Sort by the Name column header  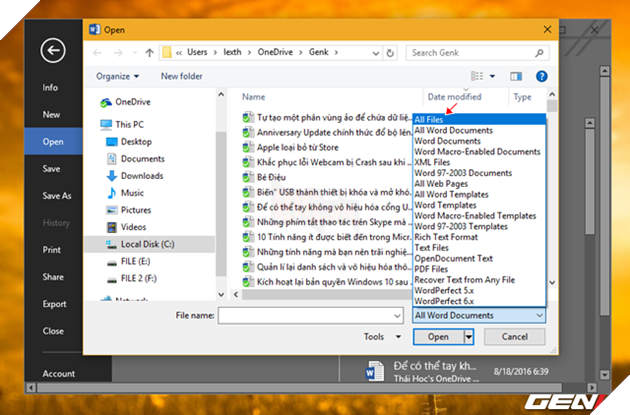253,97
